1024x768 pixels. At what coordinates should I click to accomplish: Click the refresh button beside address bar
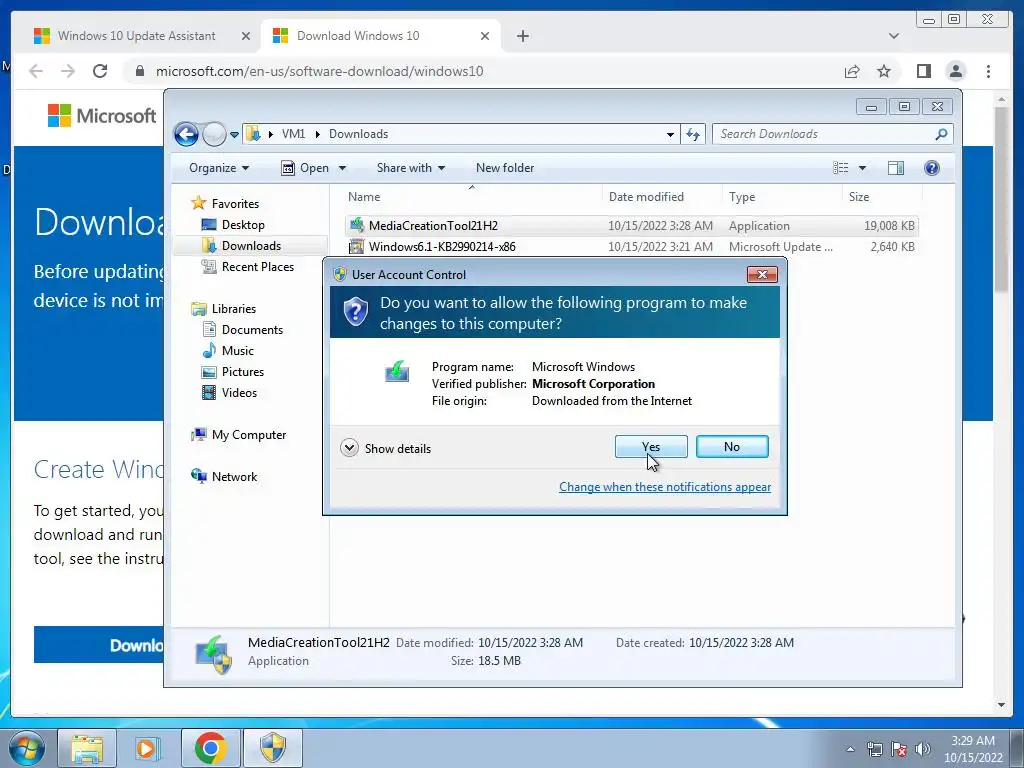click(x=693, y=135)
